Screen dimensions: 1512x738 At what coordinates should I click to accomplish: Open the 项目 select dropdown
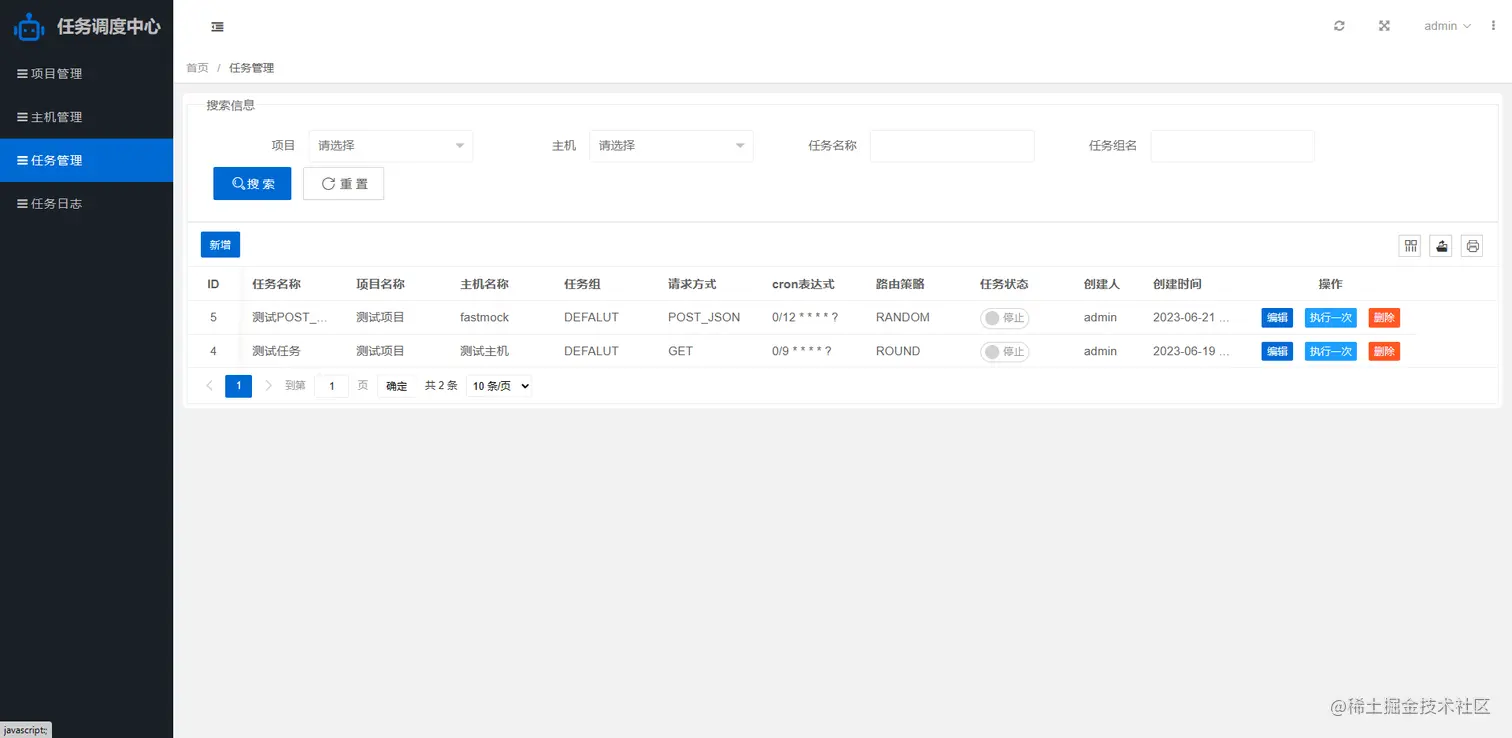[390, 146]
